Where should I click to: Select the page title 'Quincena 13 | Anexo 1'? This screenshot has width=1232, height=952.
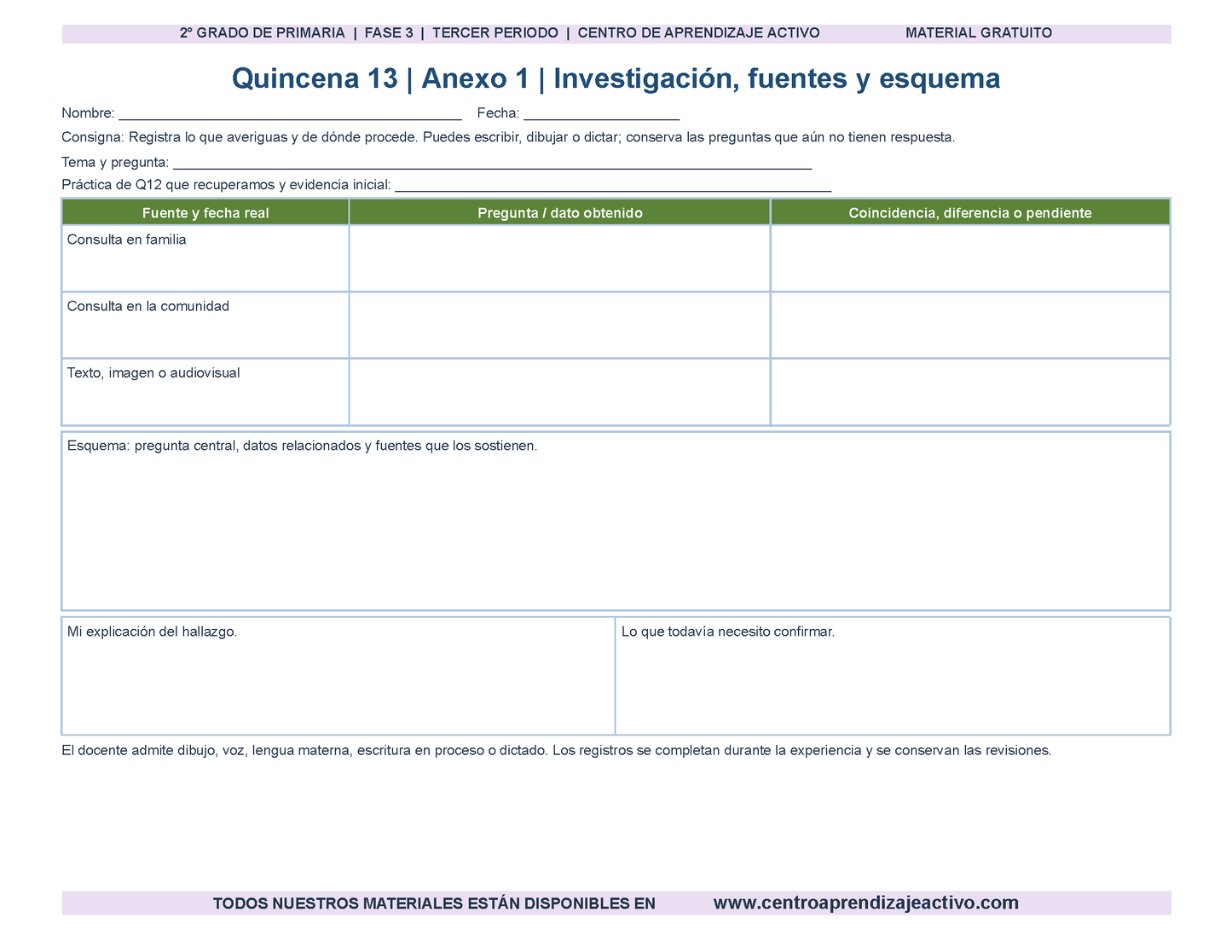[380, 78]
